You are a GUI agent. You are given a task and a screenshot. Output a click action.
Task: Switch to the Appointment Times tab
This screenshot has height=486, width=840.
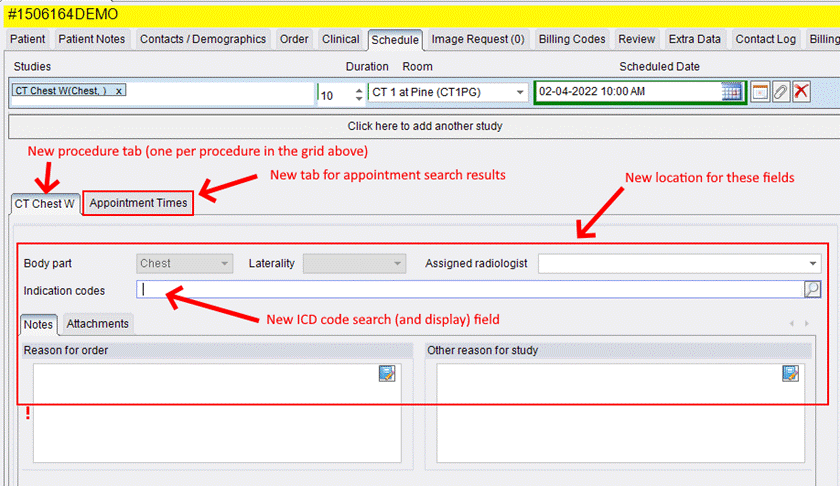(138, 203)
